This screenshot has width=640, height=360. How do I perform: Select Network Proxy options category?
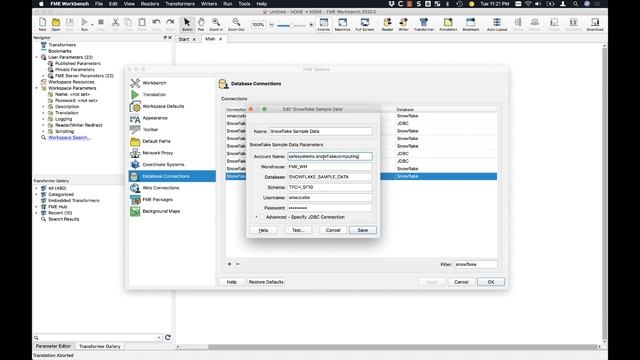(x=172, y=153)
